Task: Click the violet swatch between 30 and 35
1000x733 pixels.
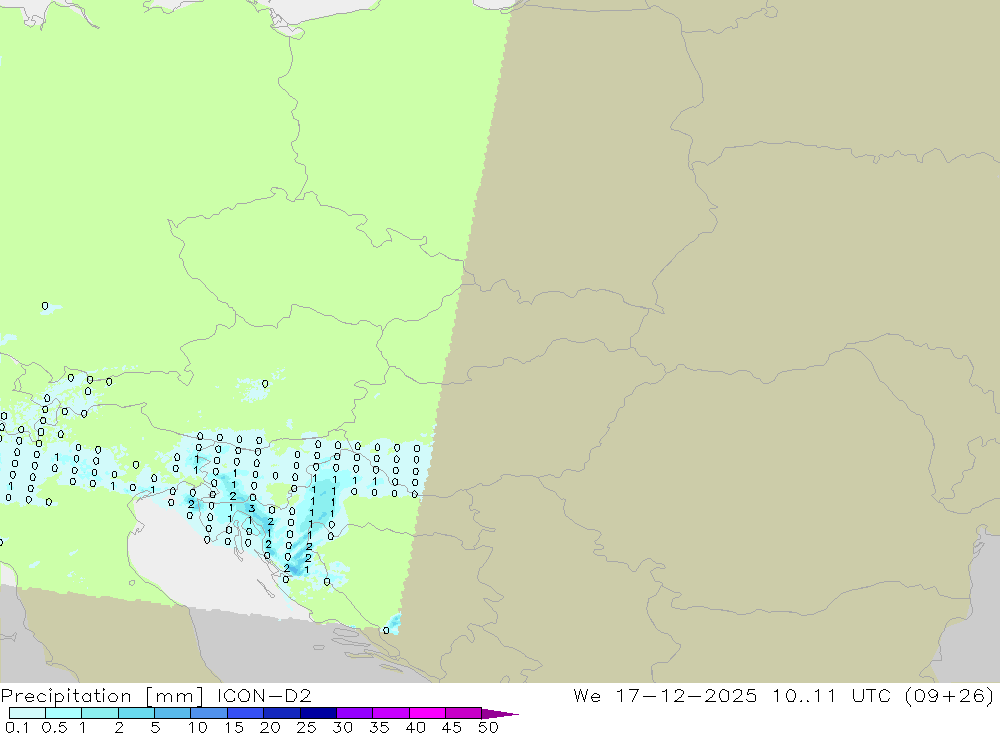Action: (x=355, y=713)
